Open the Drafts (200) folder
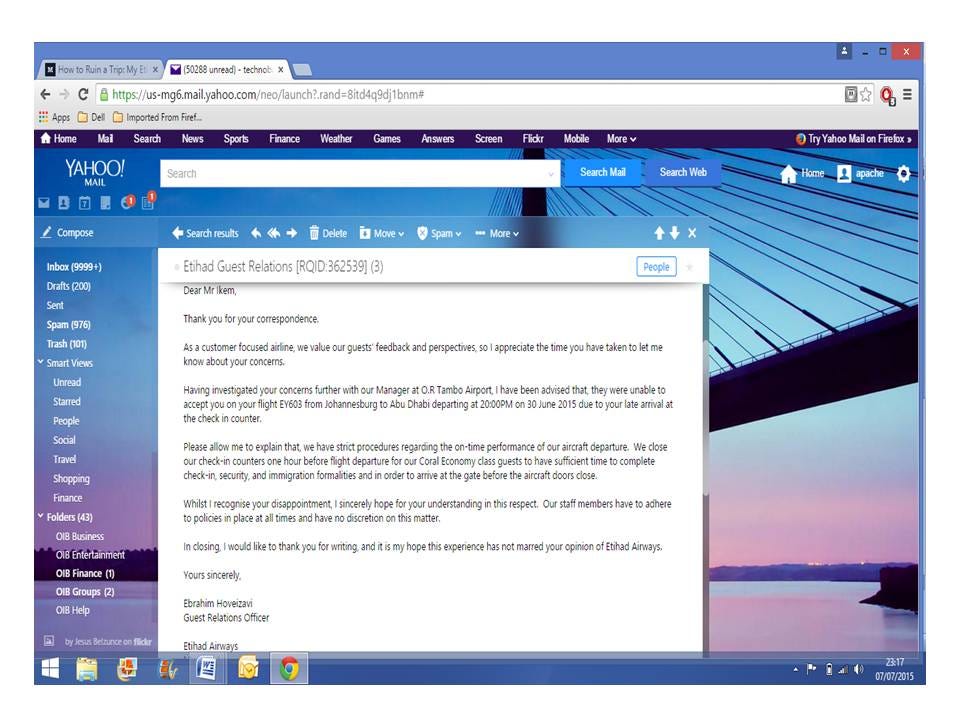The width and height of the screenshot is (960, 720). tap(69, 286)
